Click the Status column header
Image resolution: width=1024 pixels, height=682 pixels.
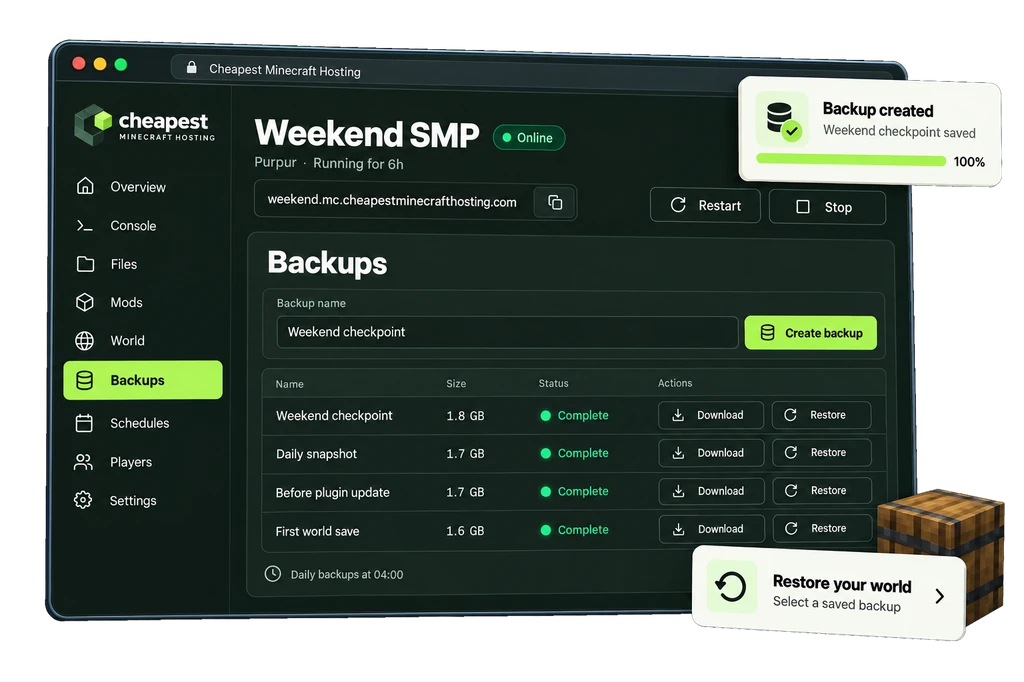coord(553,383)
